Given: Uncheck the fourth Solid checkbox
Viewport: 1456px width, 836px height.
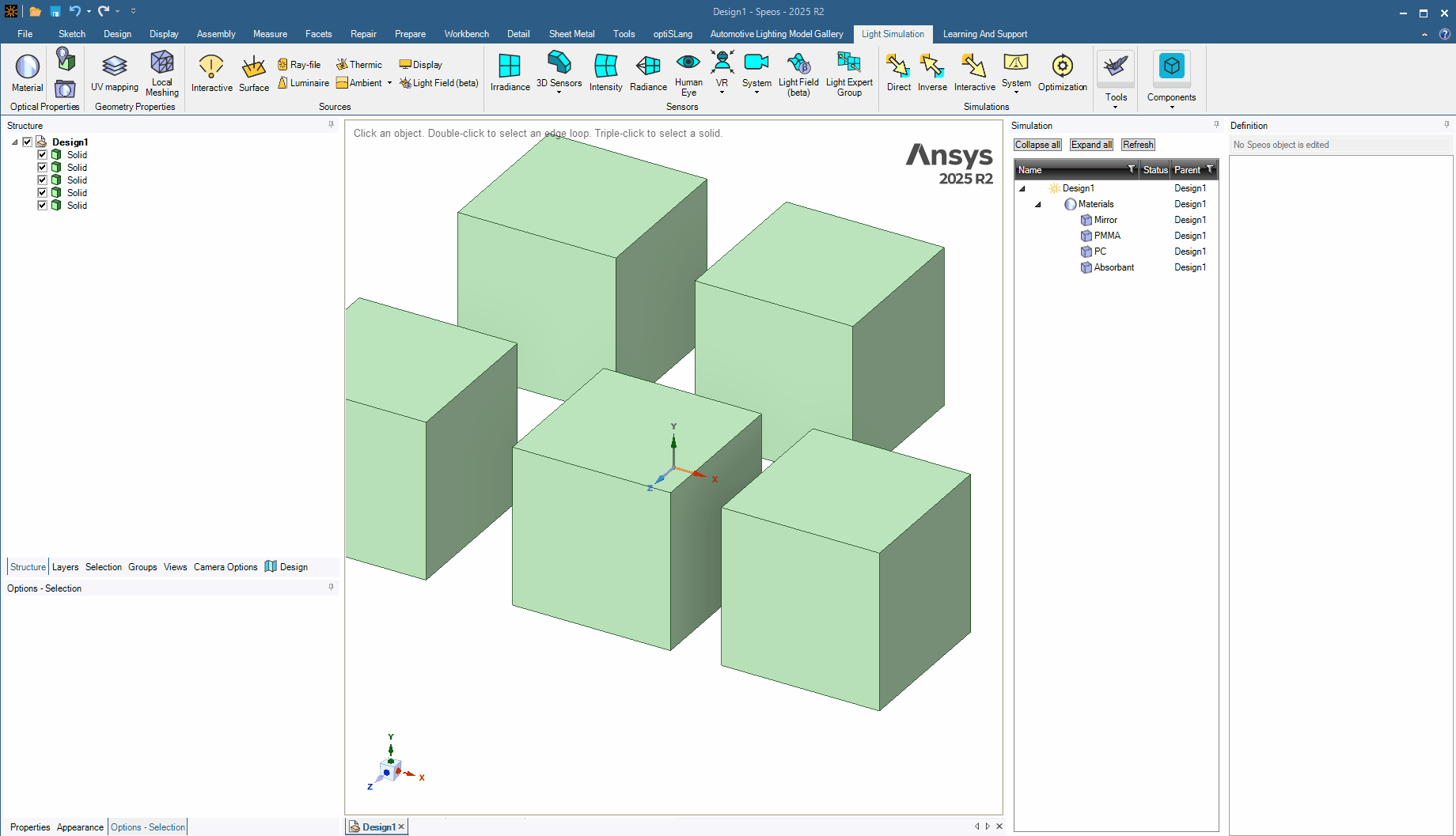Looking at the screenshot, I should (x=42, y=193).
